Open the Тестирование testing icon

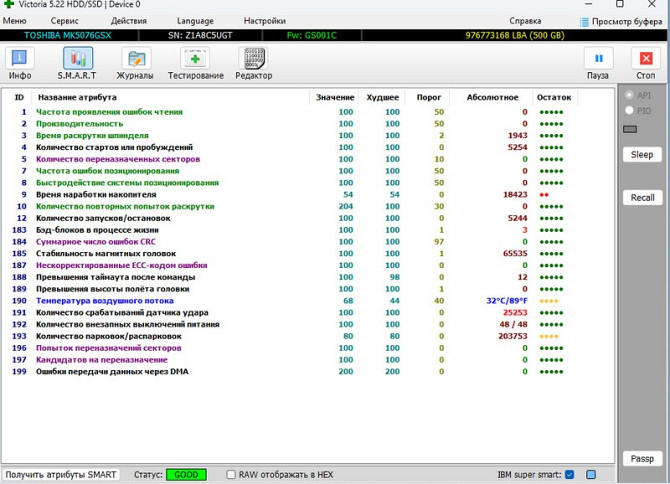pyautogui.click(x=195, y=59)
